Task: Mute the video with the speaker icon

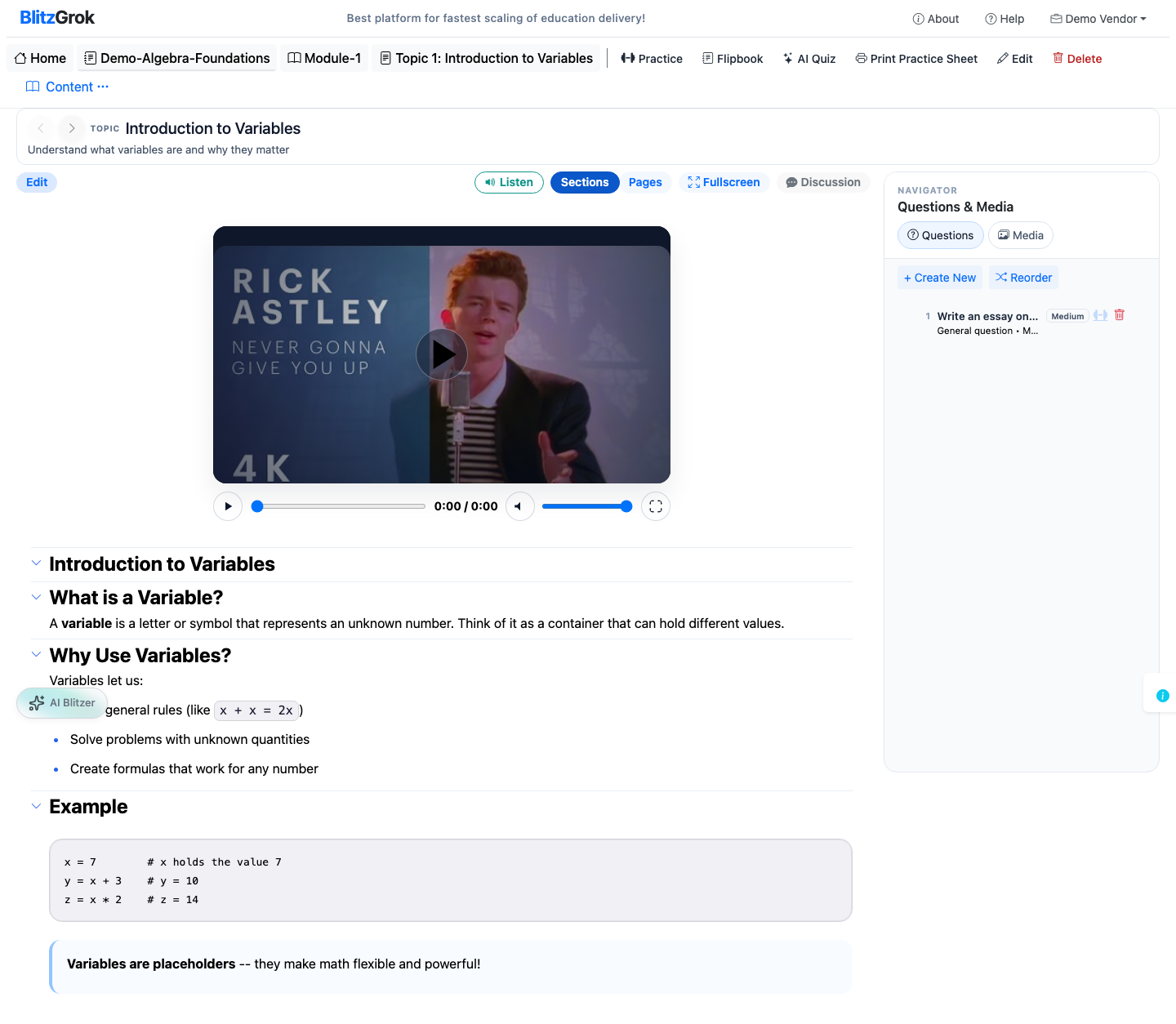Action: click(520, 506)
